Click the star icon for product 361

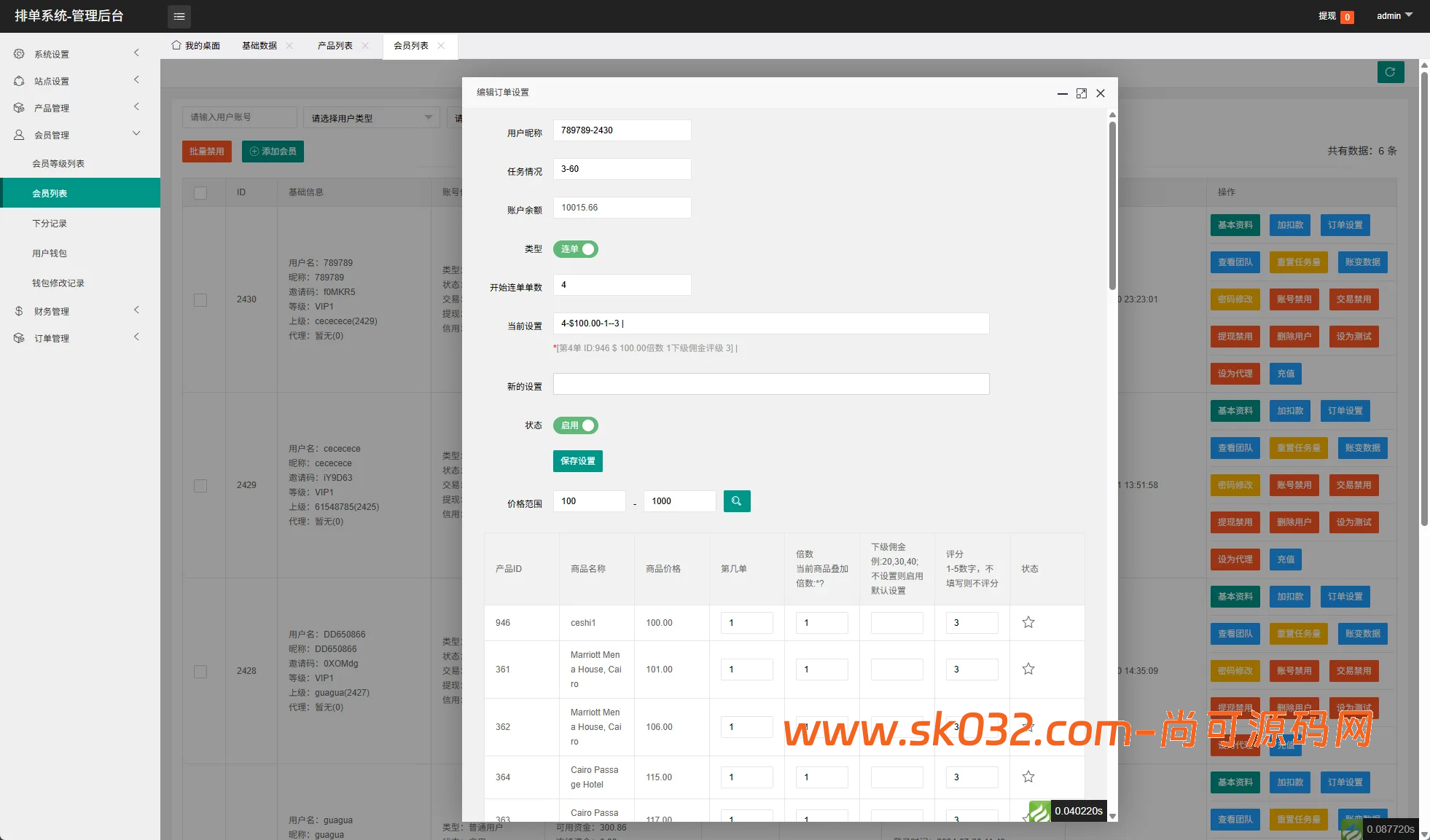(x=1028, y=669)
